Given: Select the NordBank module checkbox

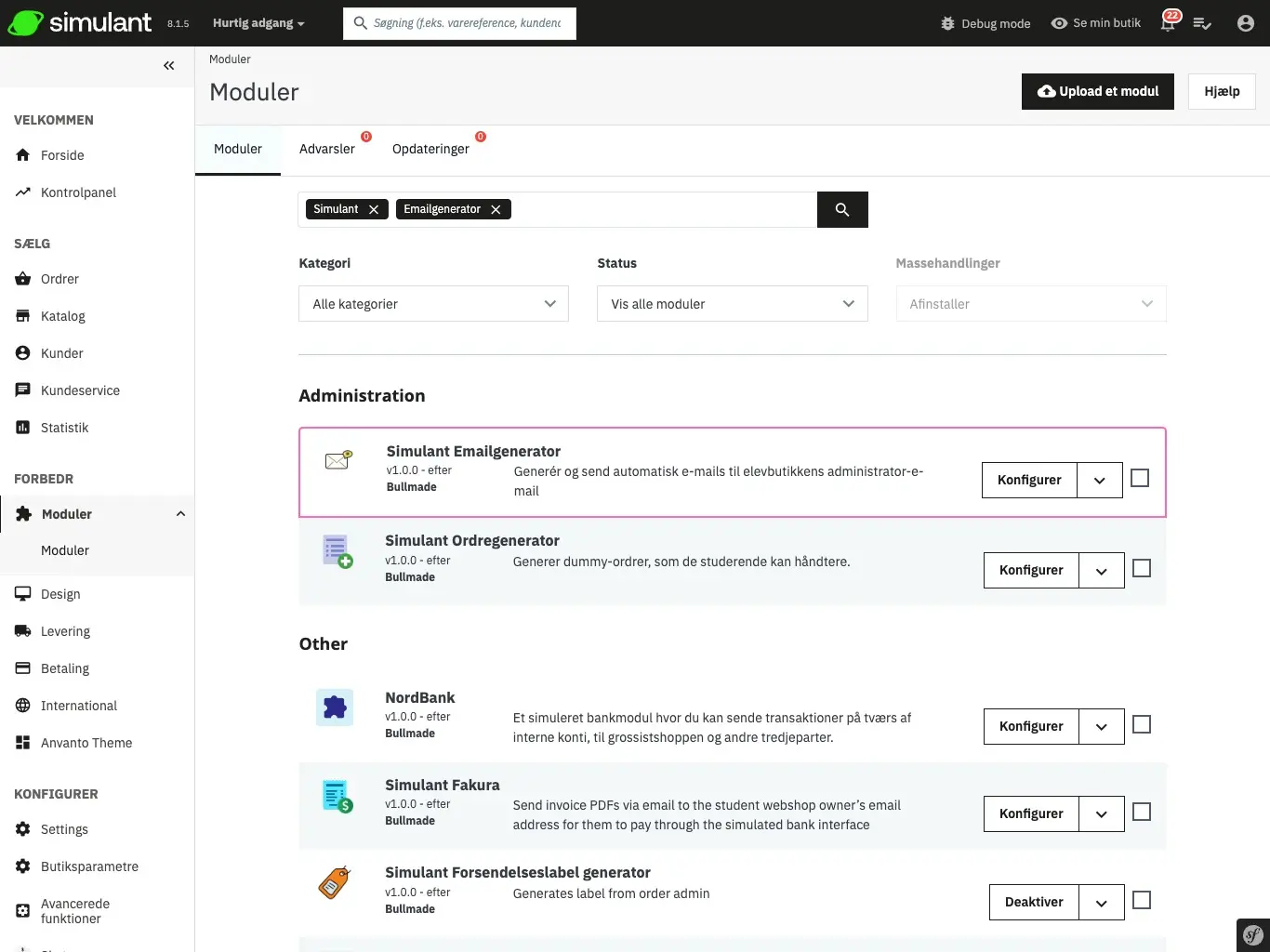Looking at the screenshot, I should [1141, 724].
